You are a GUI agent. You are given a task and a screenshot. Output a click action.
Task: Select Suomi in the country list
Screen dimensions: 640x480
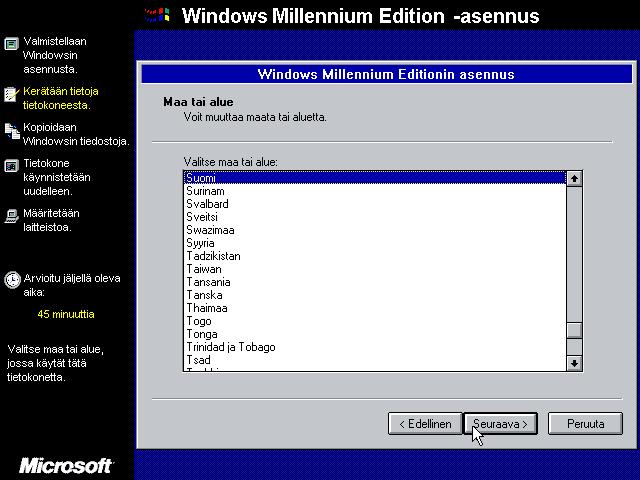[x=375, y=178]
